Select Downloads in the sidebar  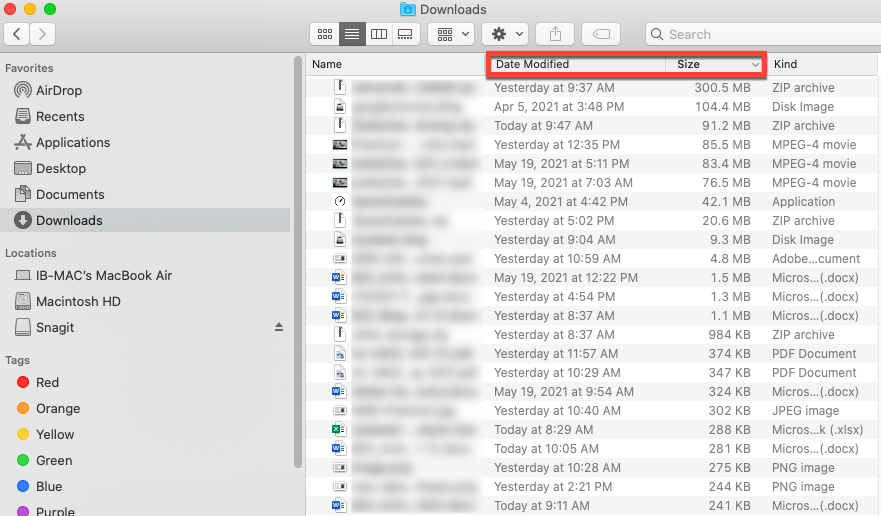(x=145, y=220)
